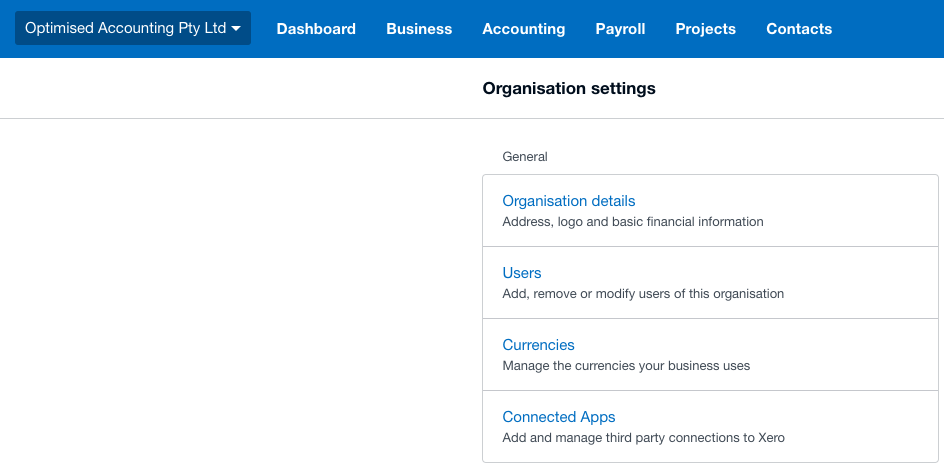Click the Organisation settings page heading
Image resolution: width=944 pixels, height=469 pixels.
(x=569, y=89)
